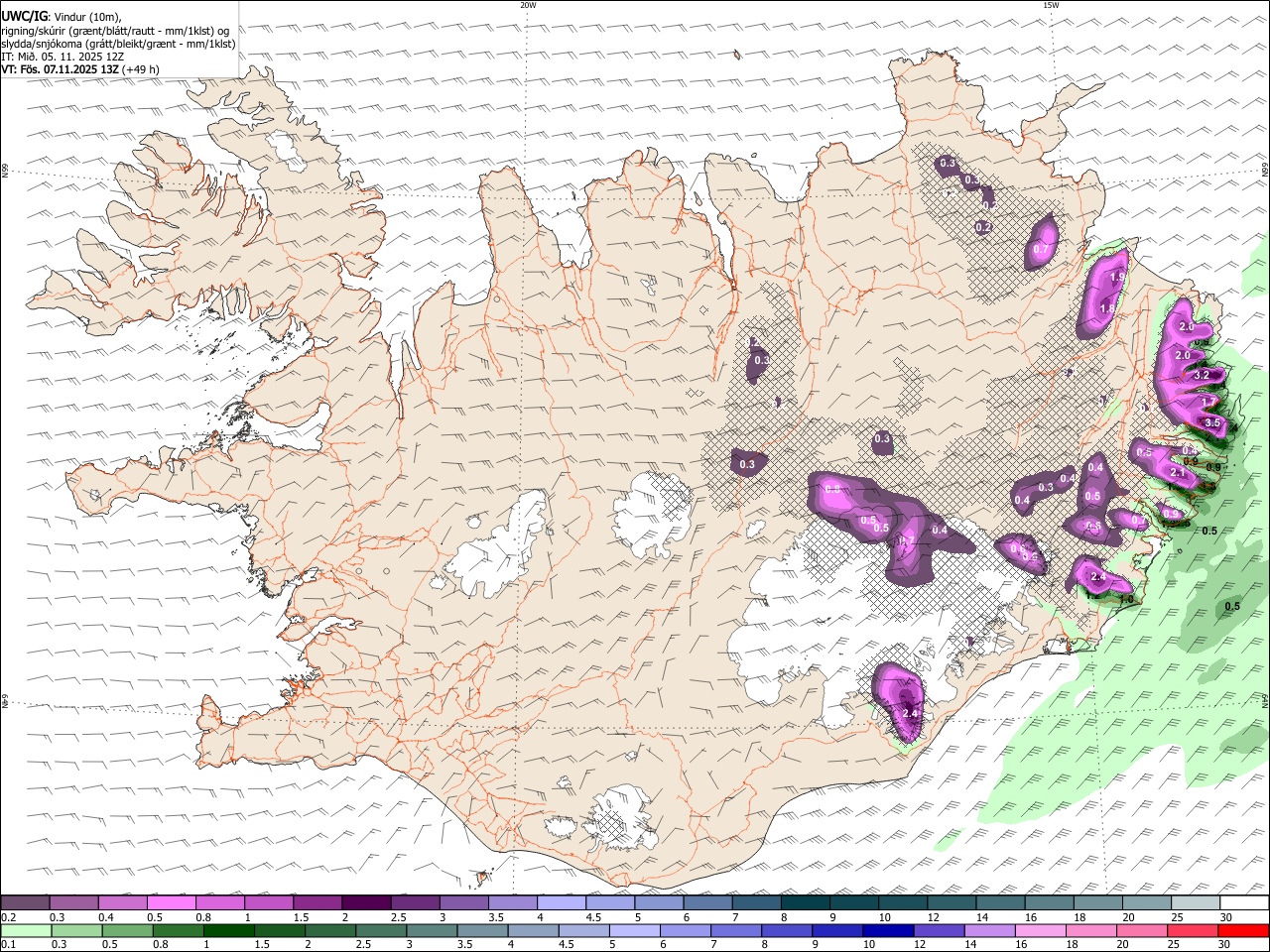Pick the light pink 16 rain legend swatch

1039,931
